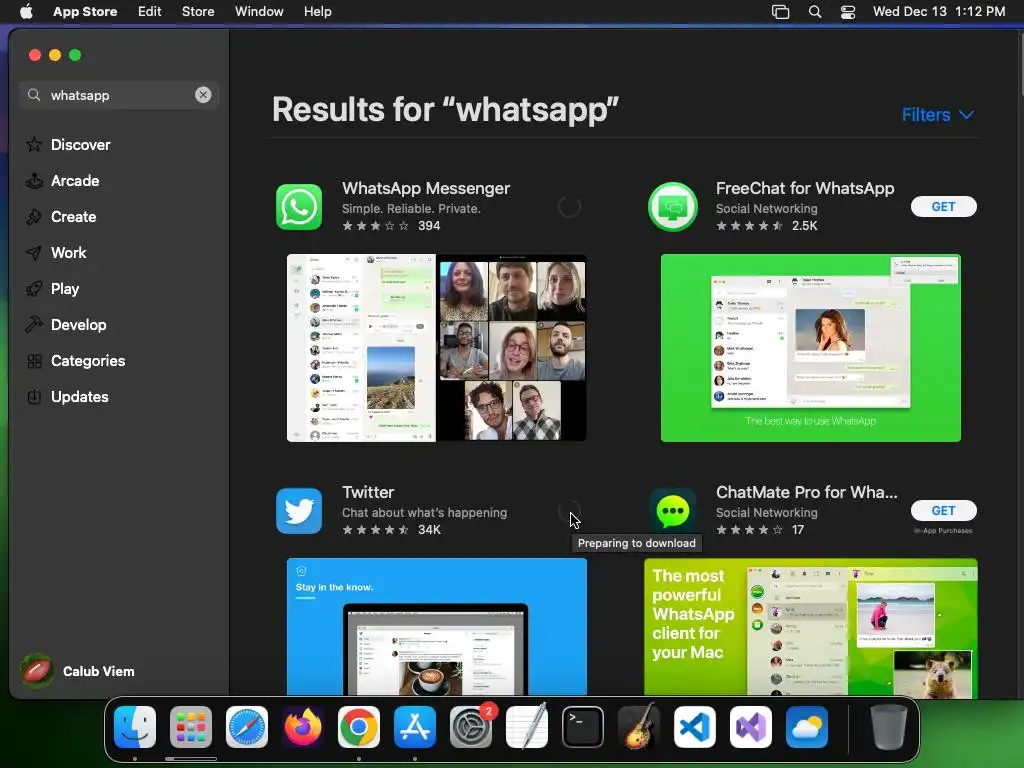Click the date and time in menu bar
The height and width of the screenshot is (768, 1024).
tap(939, 11)
